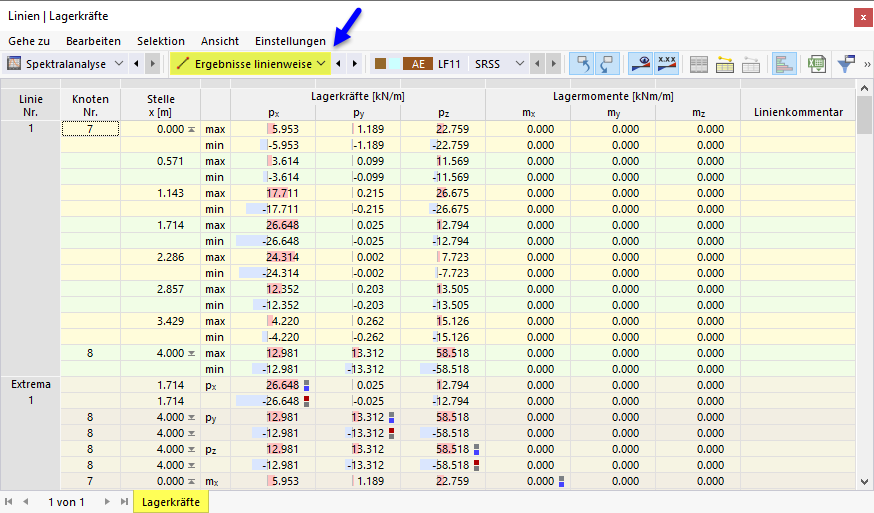This screenshot has width=874, height=513.
Task: Click the 'Extrema' row label
Action: pyautogui.click(x=31, y=384)
